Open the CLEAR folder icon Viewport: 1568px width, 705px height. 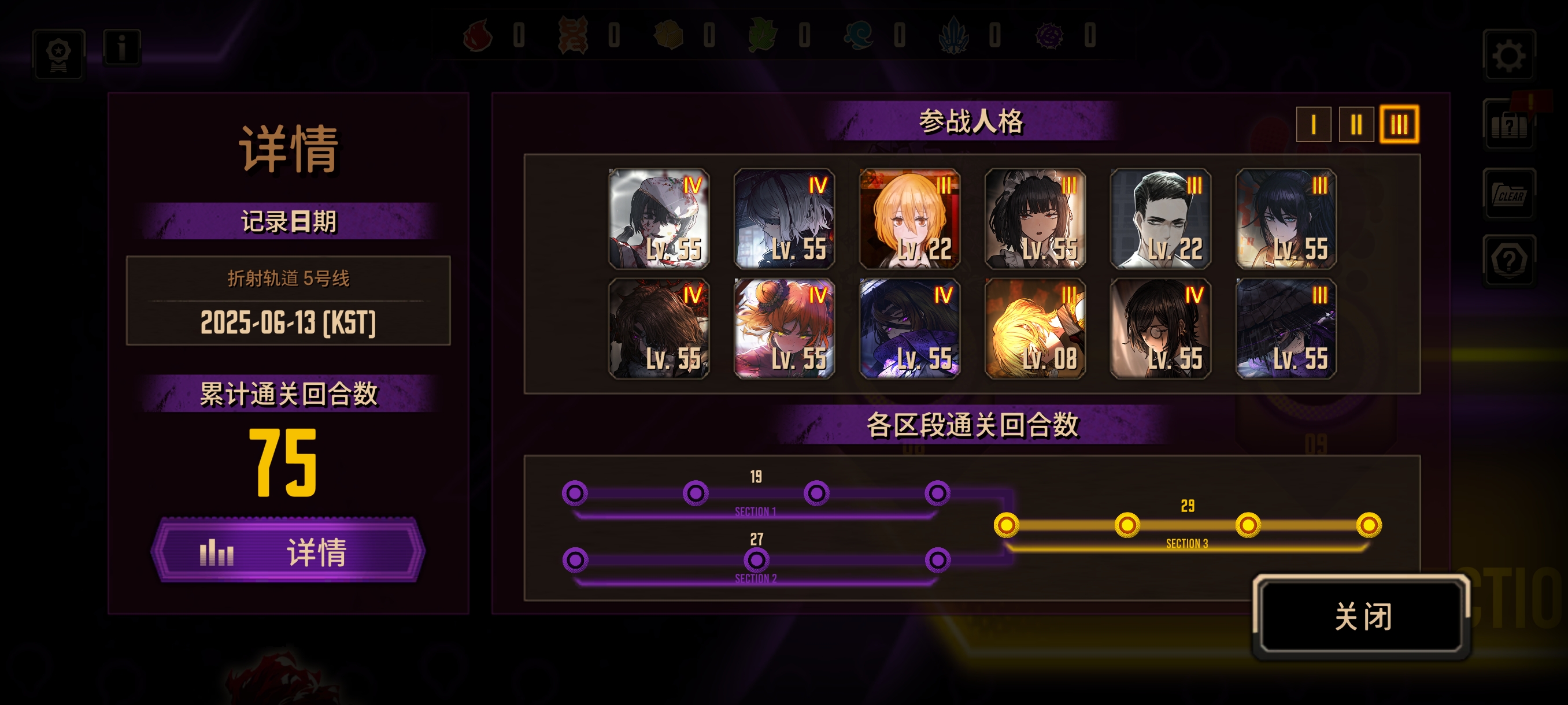click(x=1509, y=194)
